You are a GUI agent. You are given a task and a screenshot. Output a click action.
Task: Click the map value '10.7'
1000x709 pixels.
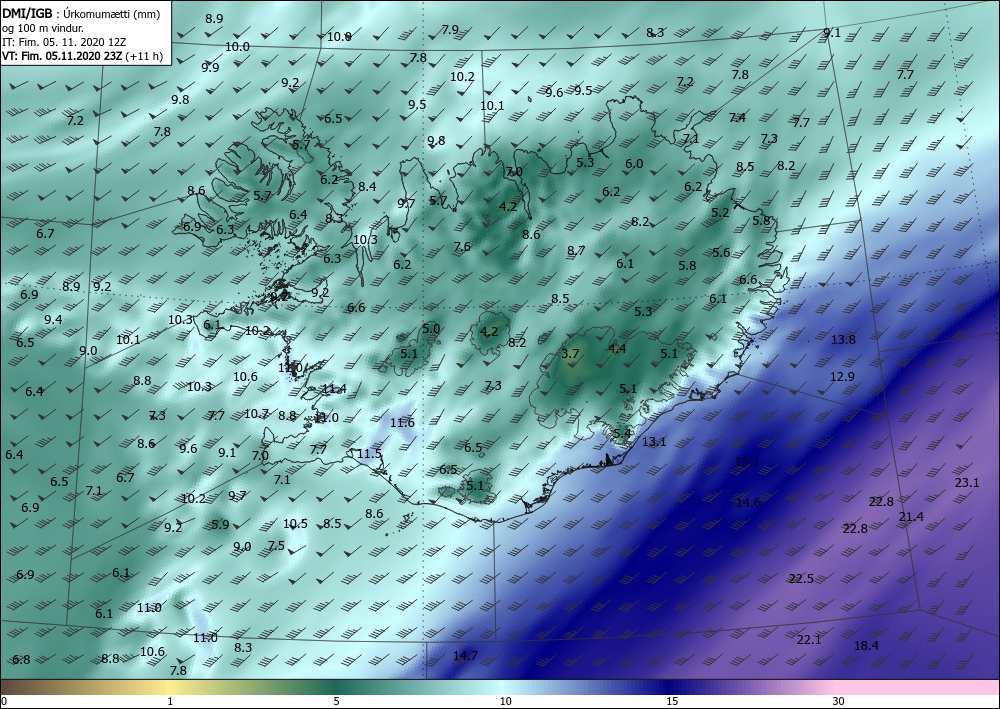click(256, 413)
